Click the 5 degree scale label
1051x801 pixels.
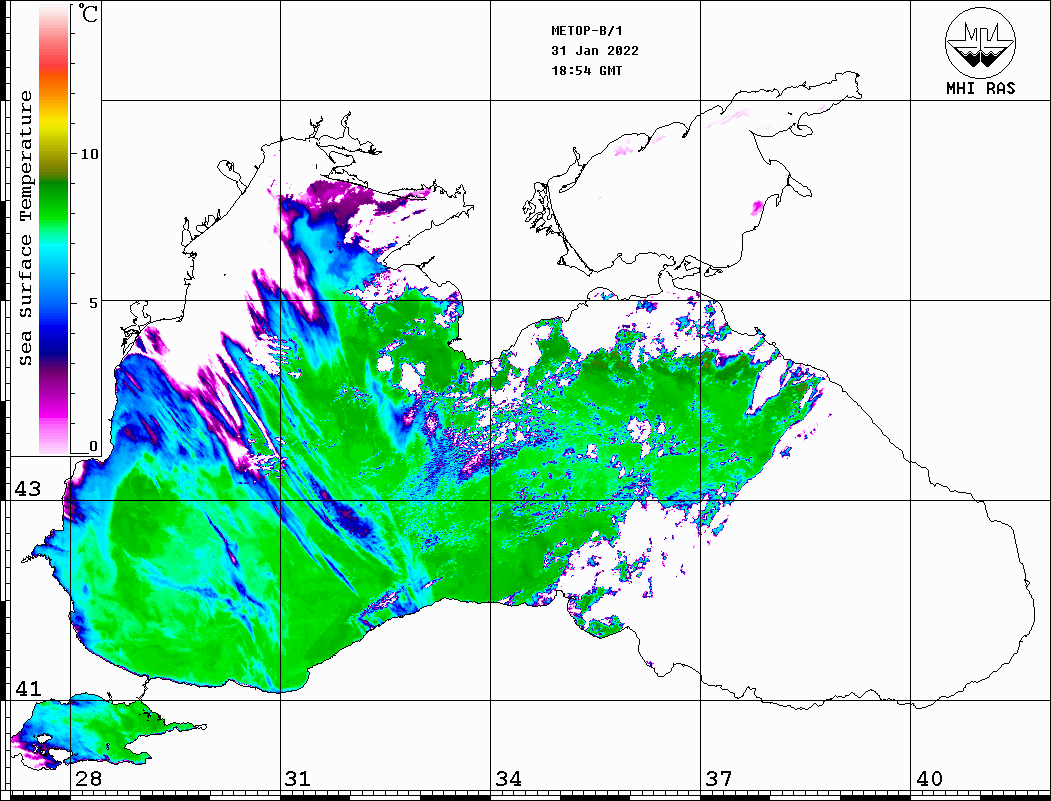point(93,303)
